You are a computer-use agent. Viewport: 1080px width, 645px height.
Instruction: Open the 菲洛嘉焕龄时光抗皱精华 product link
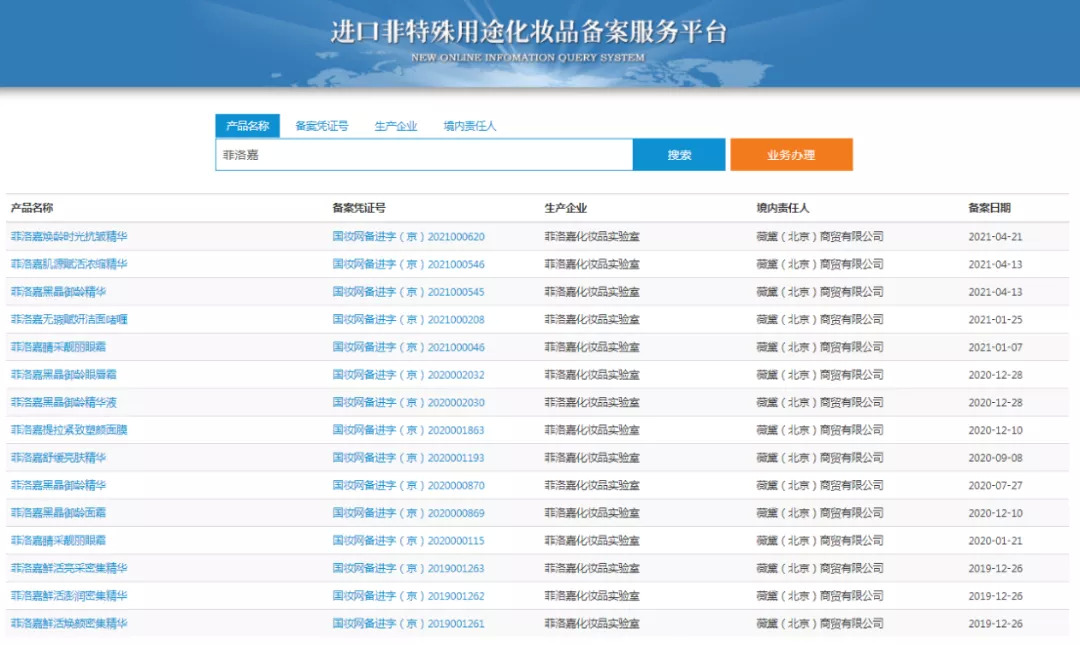(x=69, y=237)
